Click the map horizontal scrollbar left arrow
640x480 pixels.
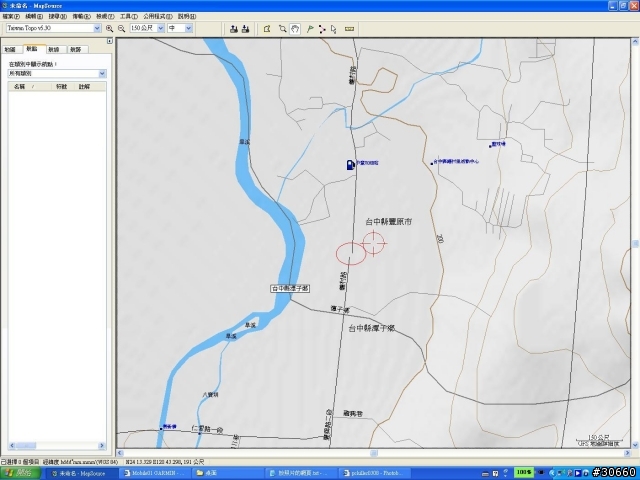pos(120,453)
